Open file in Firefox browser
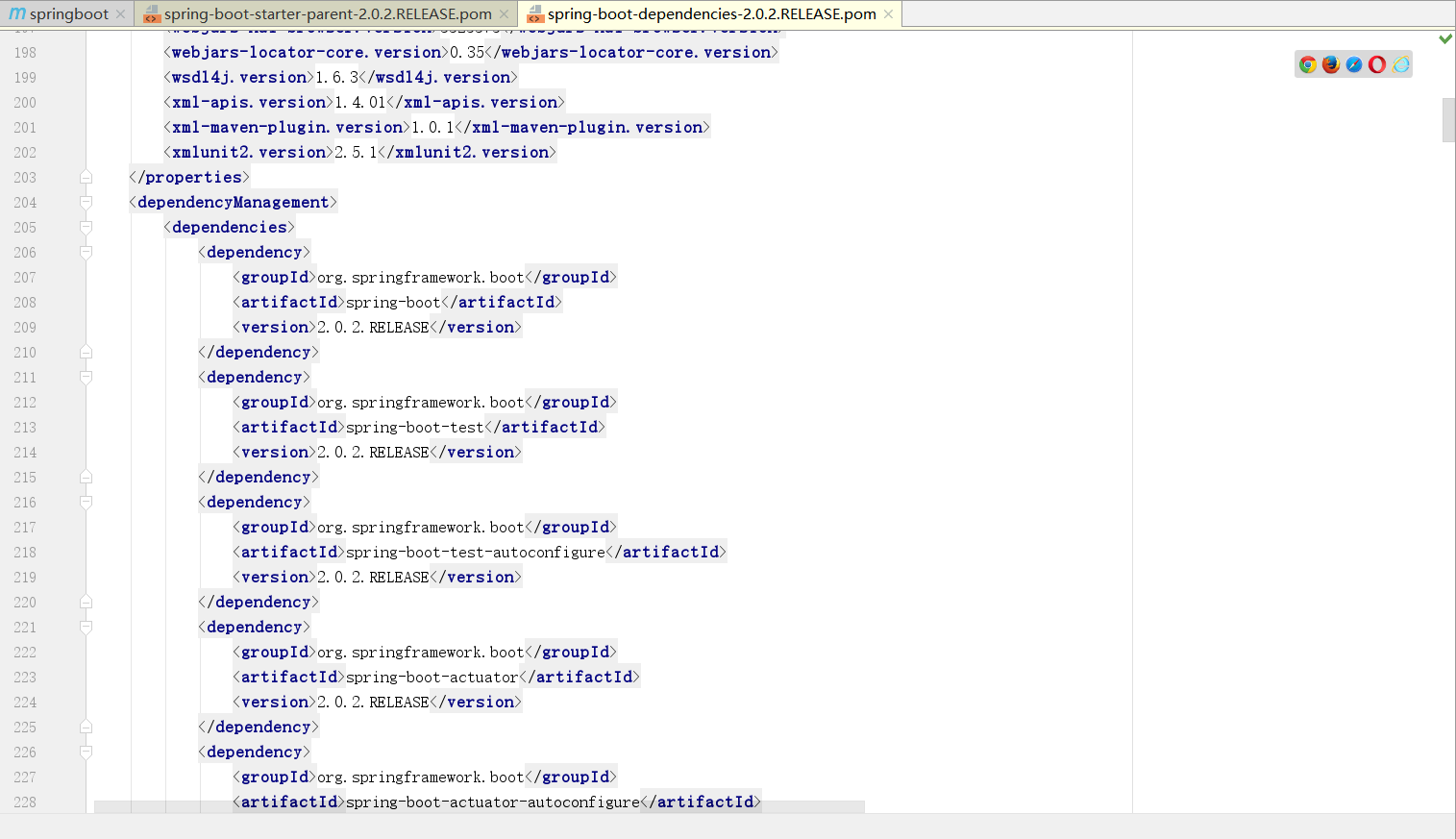This screenshot has width=1456, height=839. (x=1331, y=64)
